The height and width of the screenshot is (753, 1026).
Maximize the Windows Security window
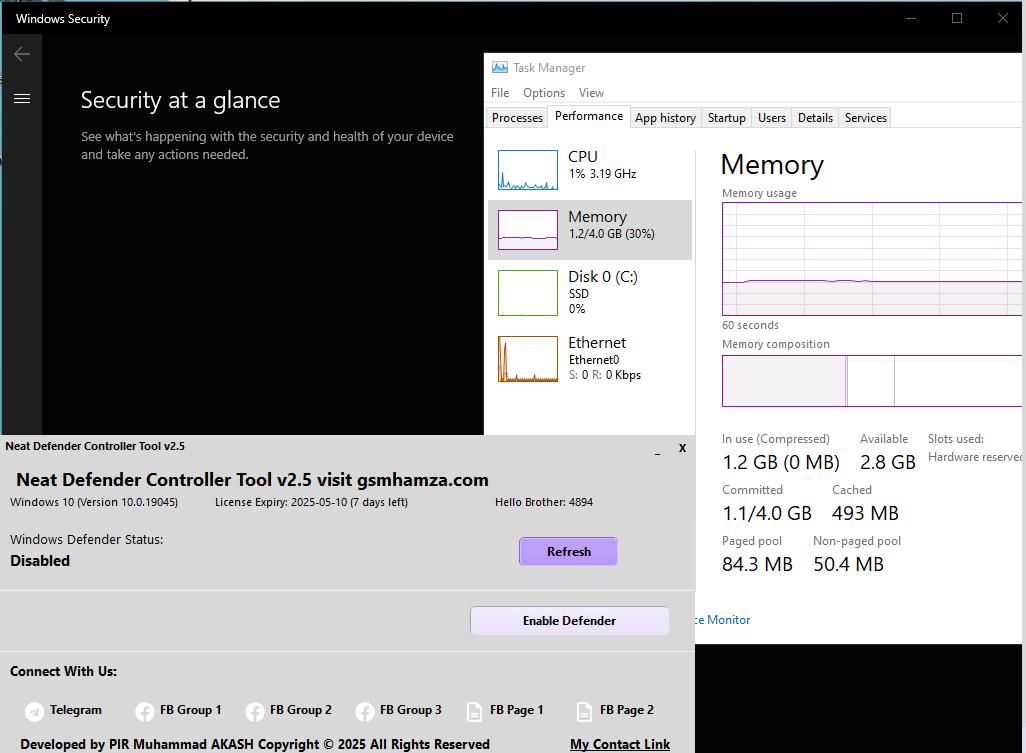(x=957, y=18)
